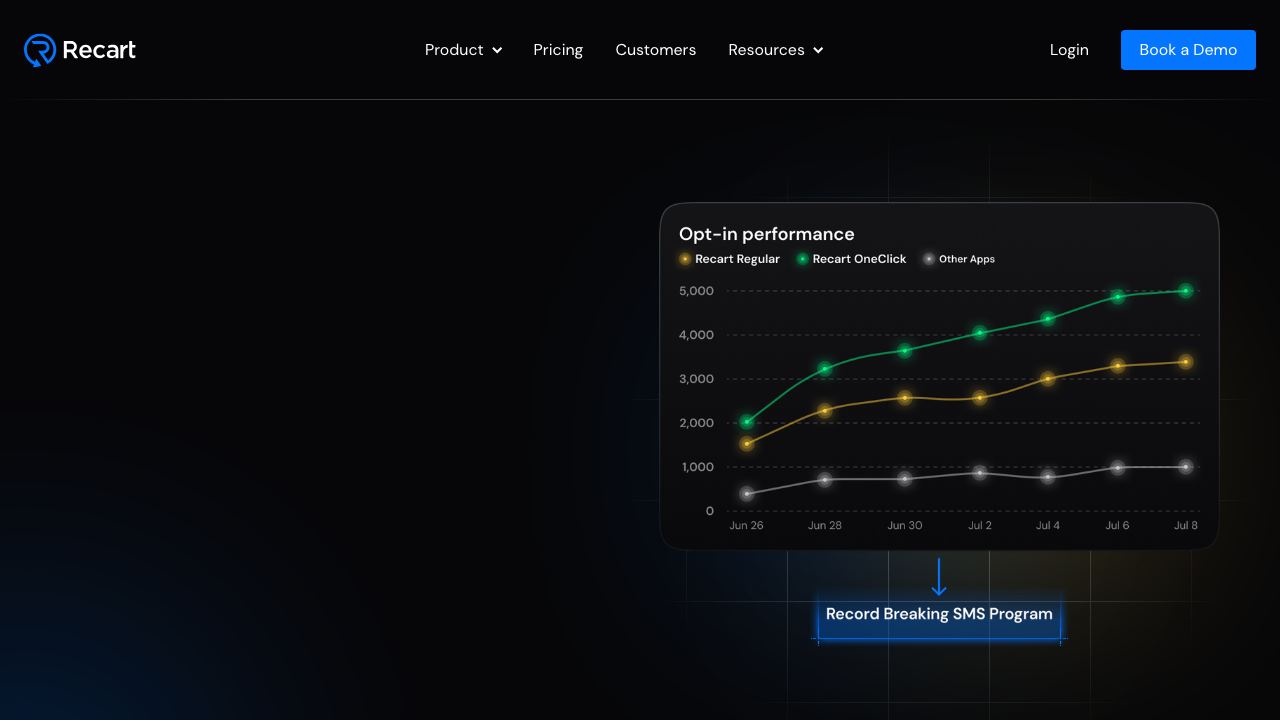This screenshot has height=720, width=1280.
Task: Click the Jul 8 x-axis label
Action: pyautogui.click(x=1186, y=525)
